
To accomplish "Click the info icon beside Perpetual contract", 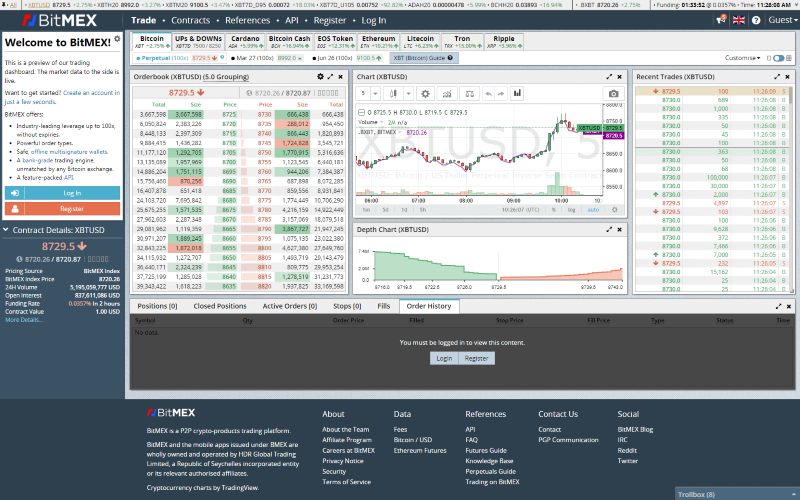I will tap(222, 57).
